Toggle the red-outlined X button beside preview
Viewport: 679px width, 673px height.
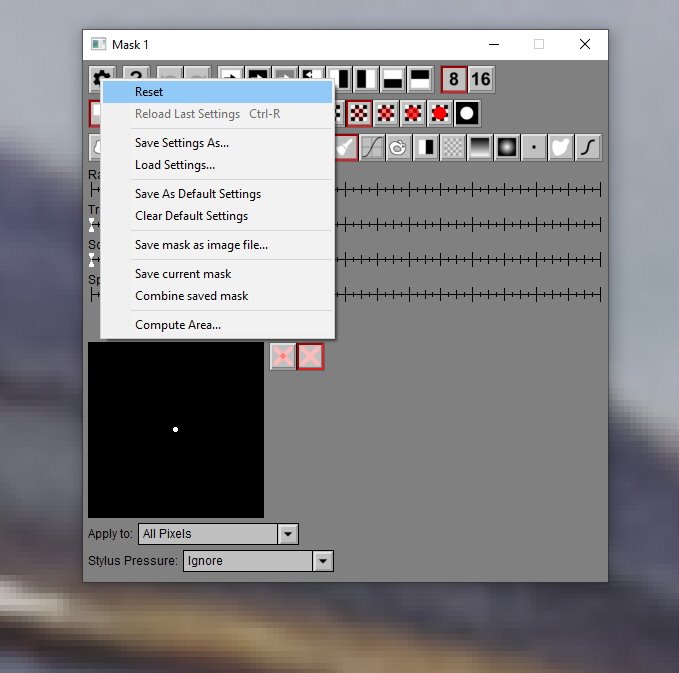[x=310, y=356]
